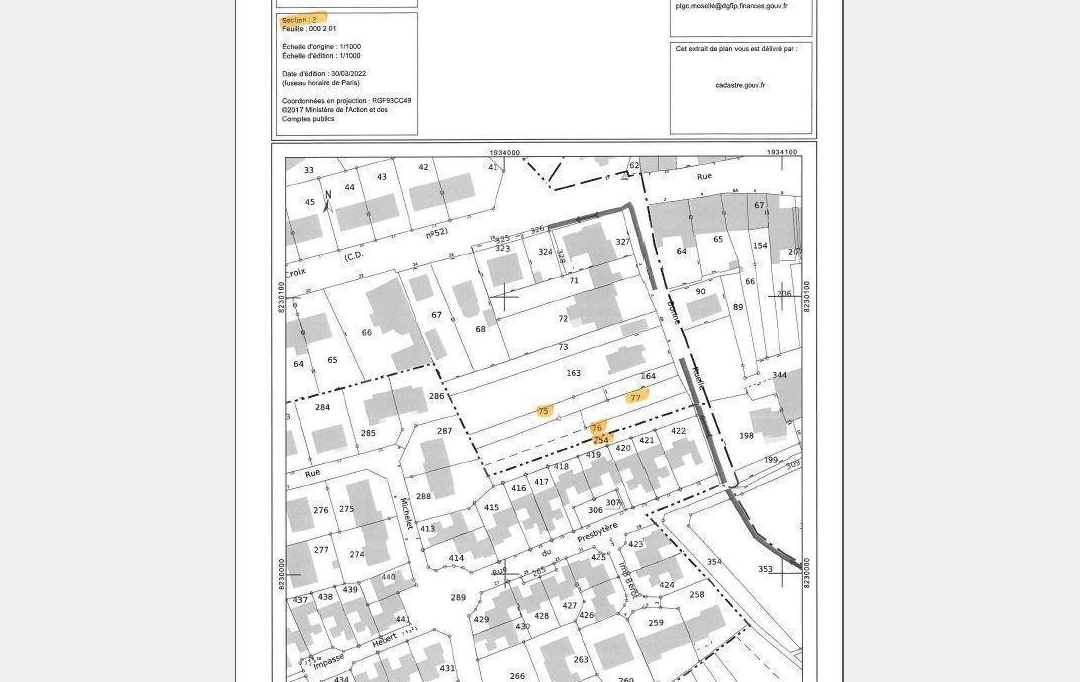Click parcel number 258
The width and height of the screenshot is (1080, 682).
[697, 595]
